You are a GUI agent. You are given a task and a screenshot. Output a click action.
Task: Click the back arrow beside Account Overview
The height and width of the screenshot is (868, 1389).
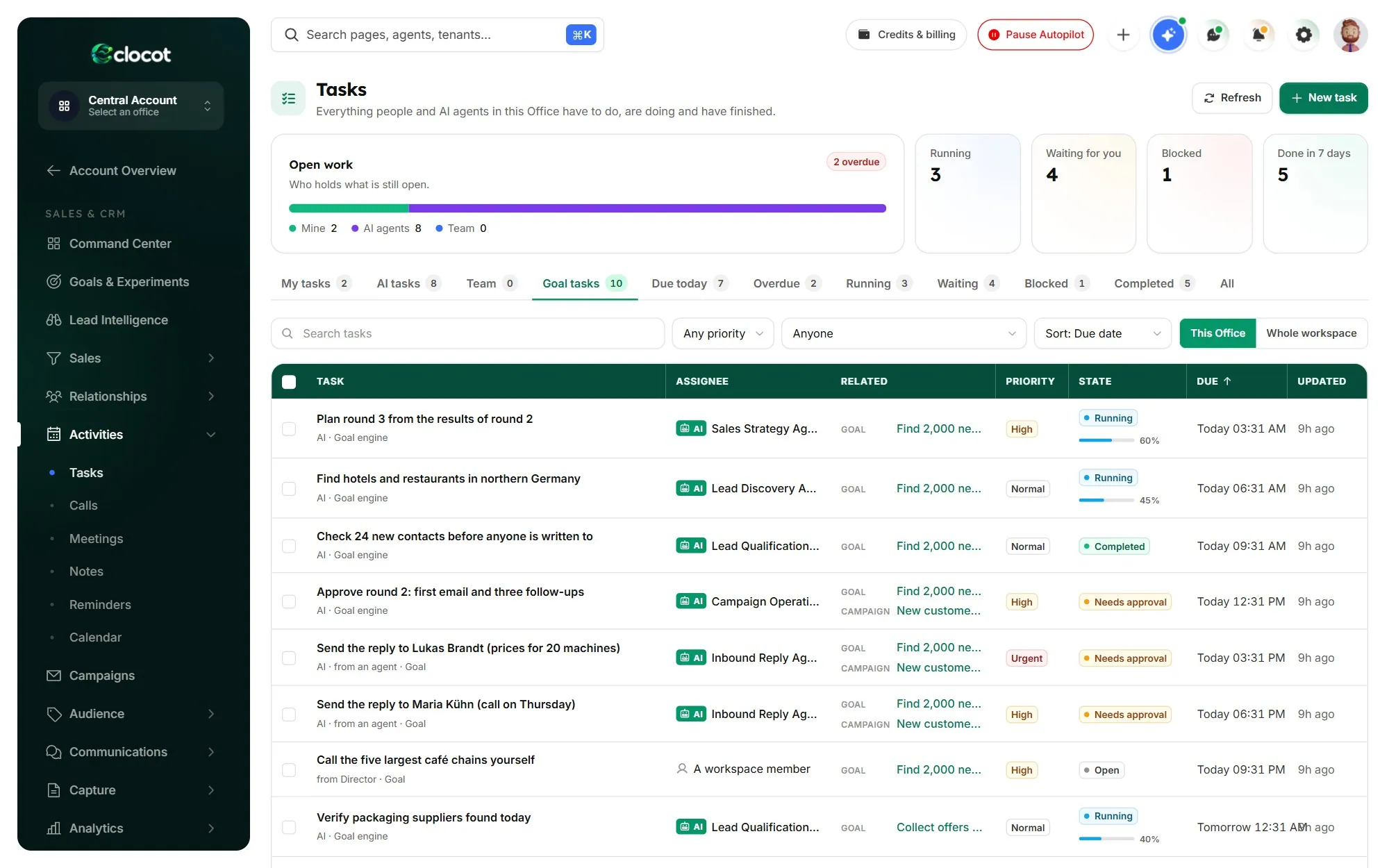[x=53, y=171]
